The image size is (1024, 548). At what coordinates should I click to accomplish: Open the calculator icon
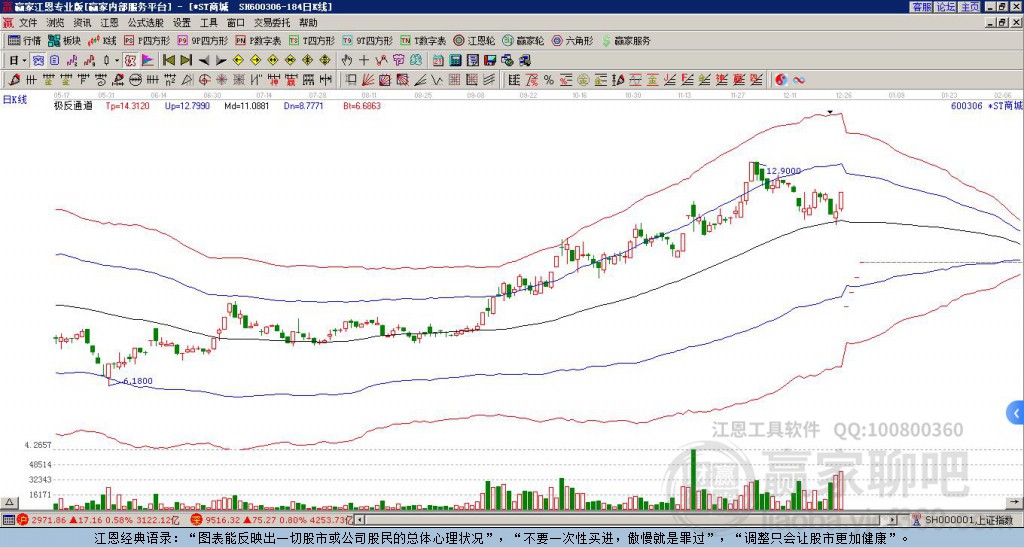455,61
